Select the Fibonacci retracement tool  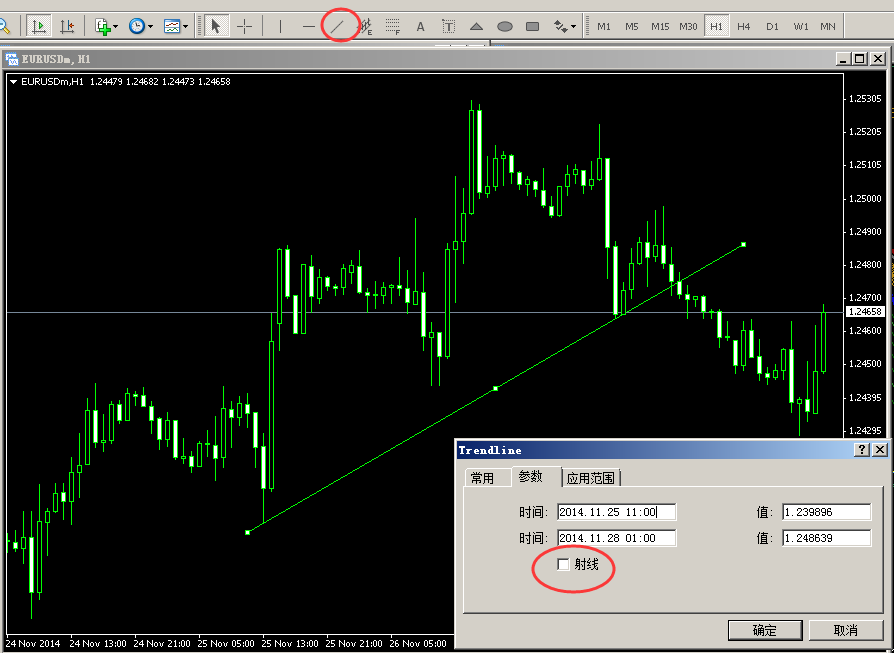393,26
